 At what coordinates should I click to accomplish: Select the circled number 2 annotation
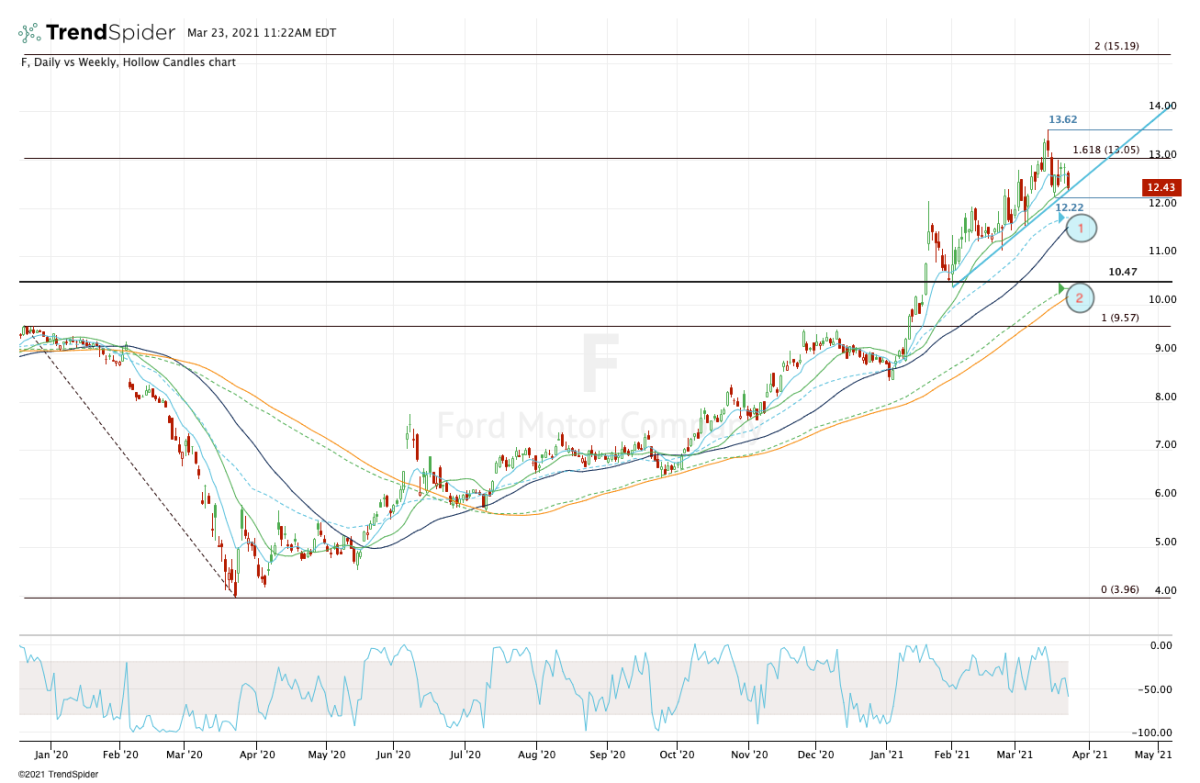pos(1080,297)
